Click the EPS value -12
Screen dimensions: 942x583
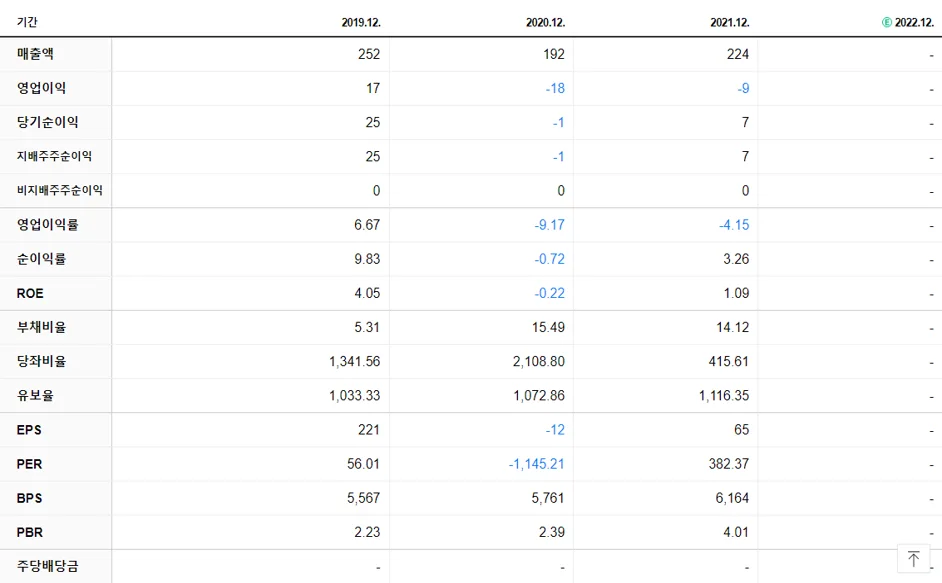point(555,430)
